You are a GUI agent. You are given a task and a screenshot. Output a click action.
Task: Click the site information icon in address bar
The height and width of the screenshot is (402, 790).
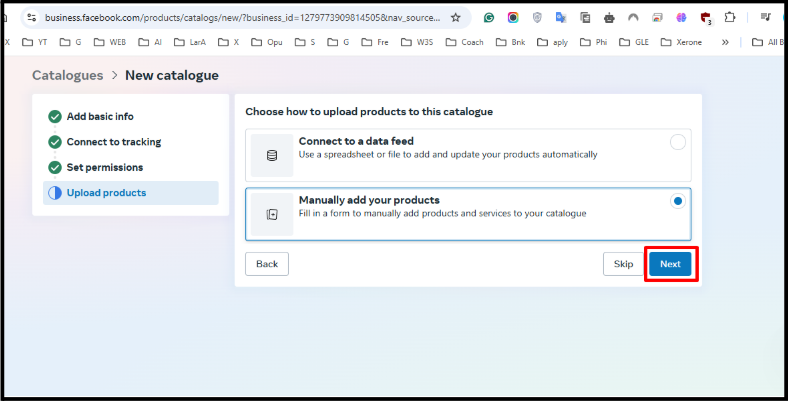pyautogui.click(x=31, y=17)
